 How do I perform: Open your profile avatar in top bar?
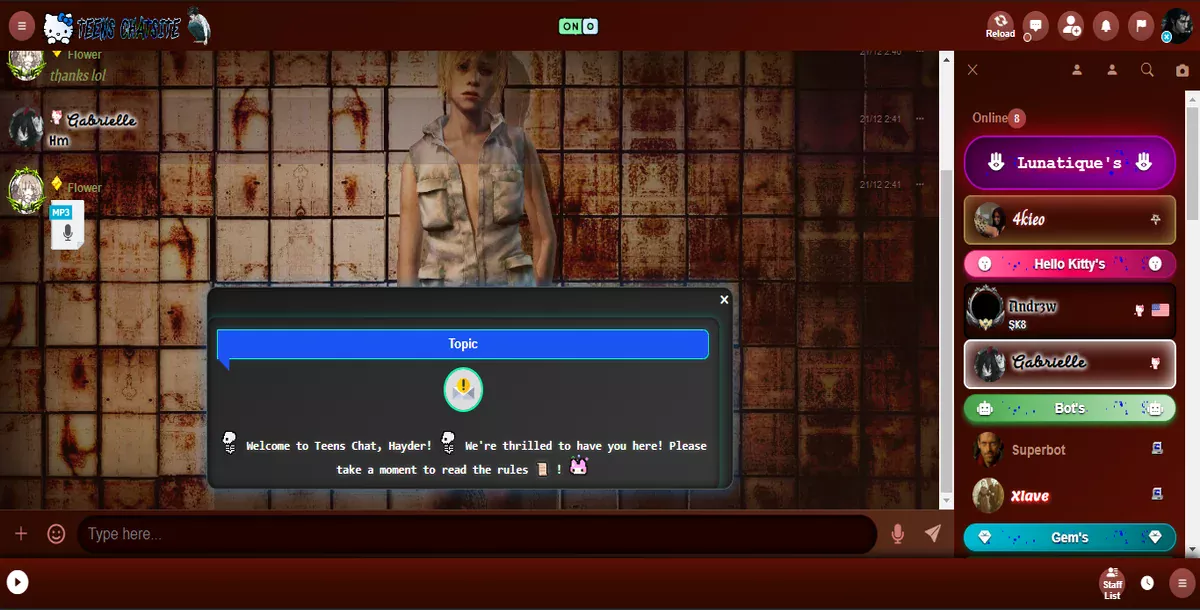click(x=1176, y=26)
